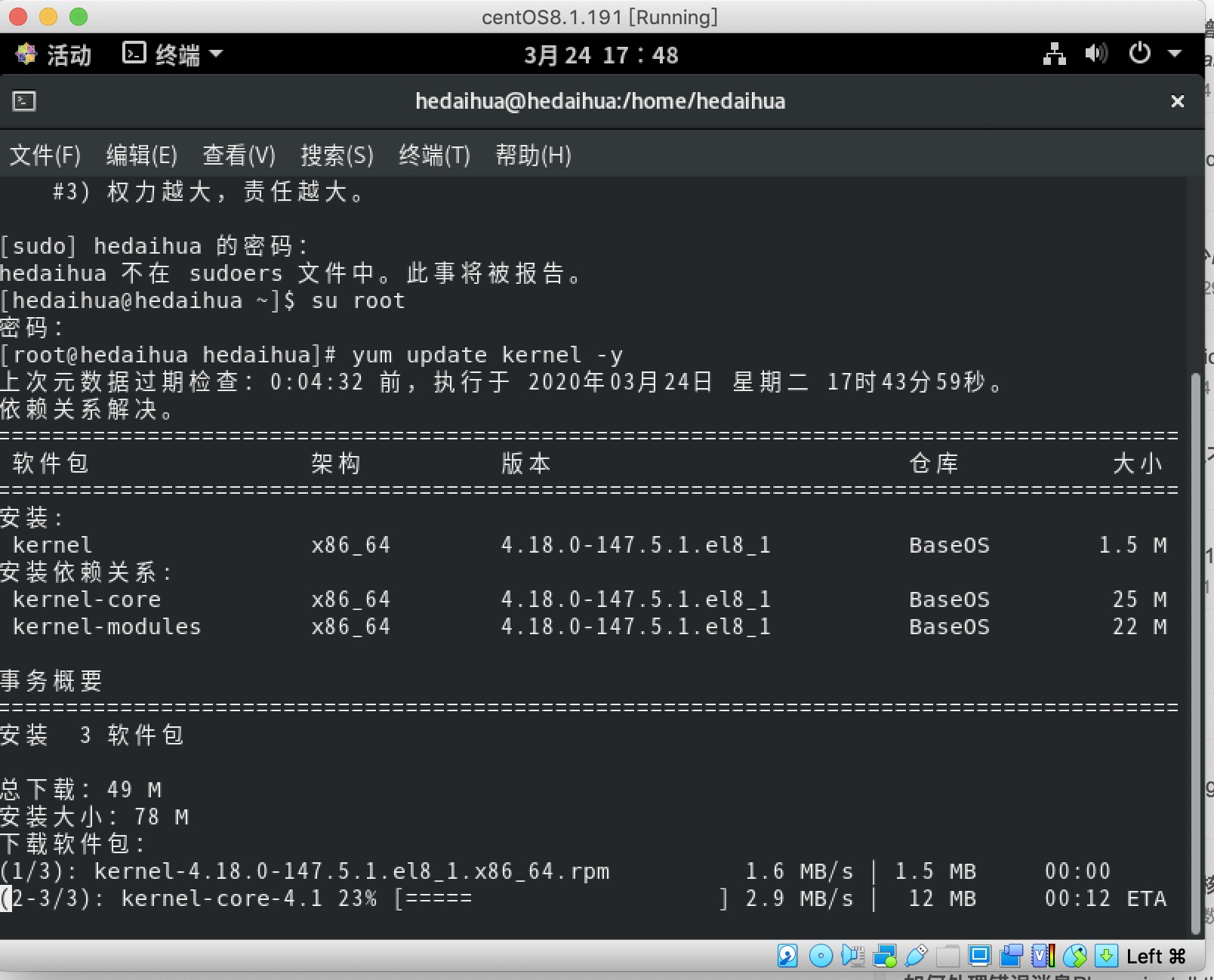Click the VirtualBox hard disk activity icon
This screenshot has width=1214, height=980.
pos(787,956)
